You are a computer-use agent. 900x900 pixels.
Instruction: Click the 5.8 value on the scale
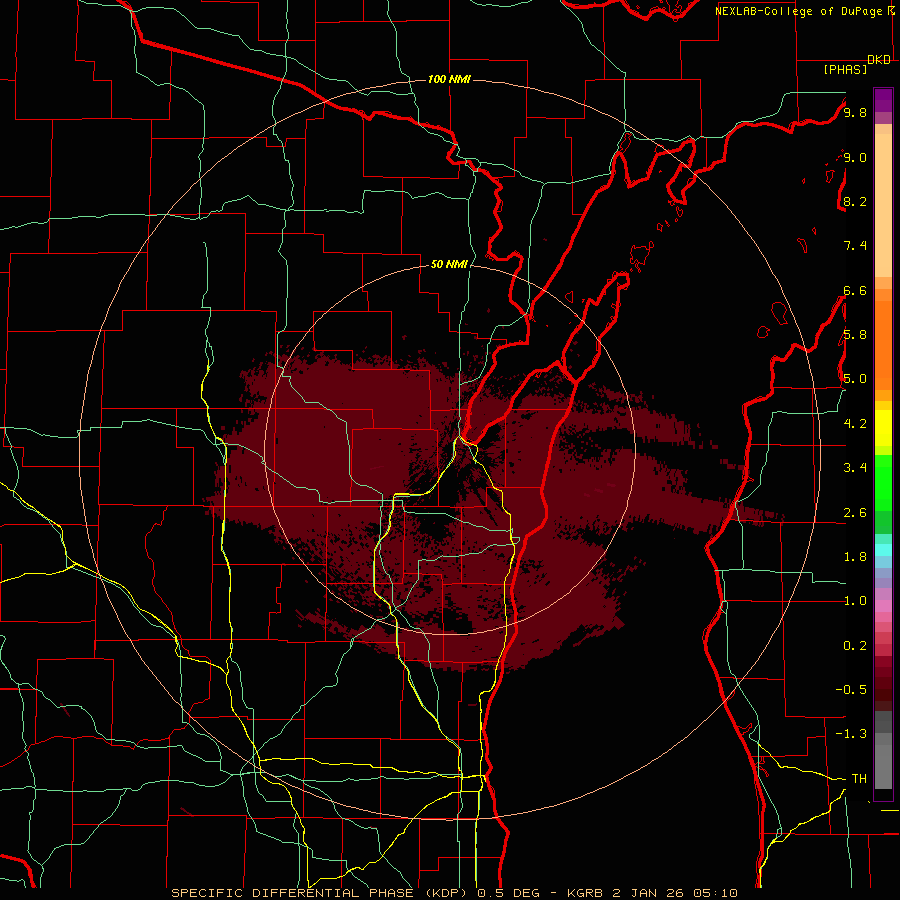pos(855,335)
